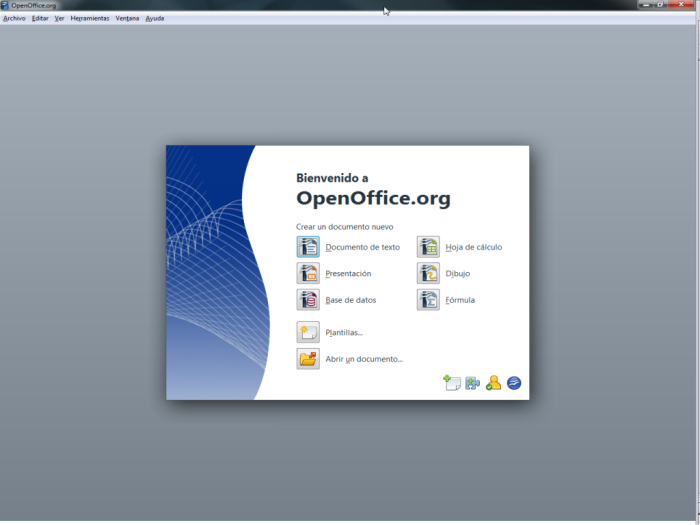The width and height of the screenshot is (700, 525).
Task: Open the Ver menu
Action: click(59, 18)
